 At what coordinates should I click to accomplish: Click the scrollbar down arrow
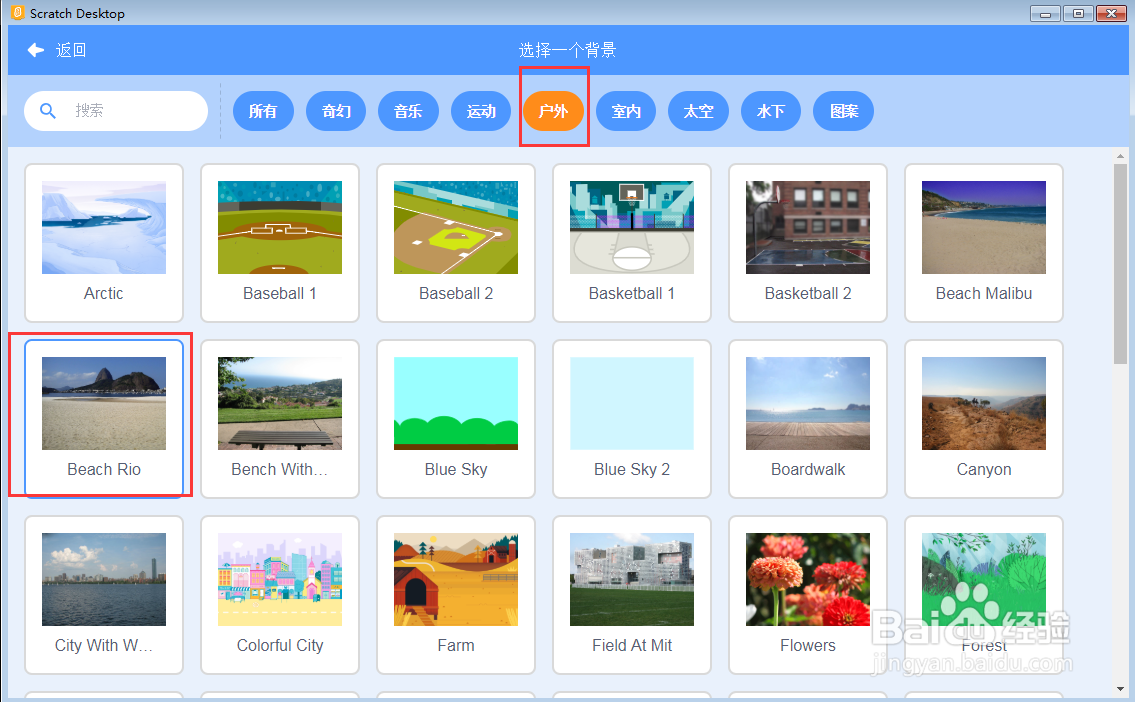click(x=1120, y=689)
